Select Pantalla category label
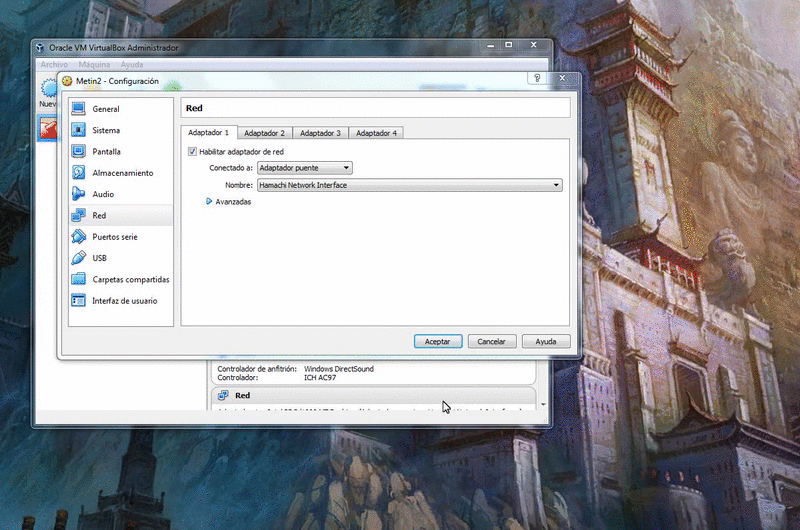This screenshot has height=530, width=800. pos(107,152)
